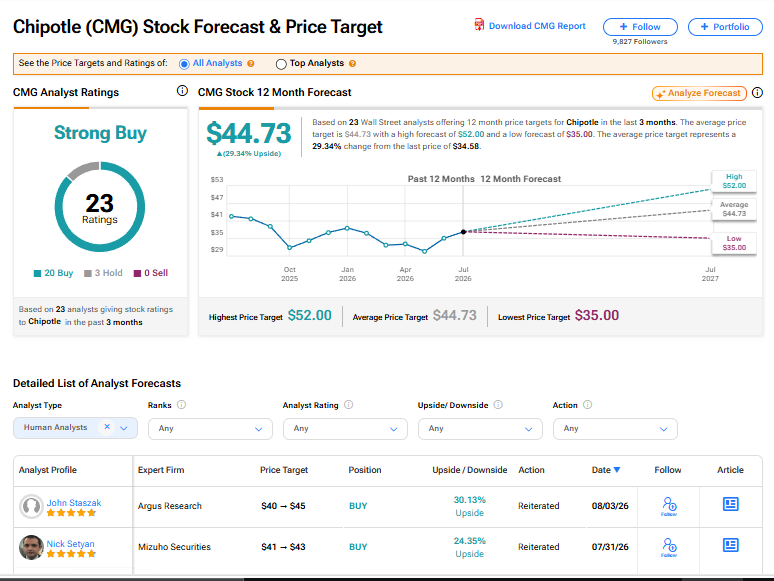Click info icon beside Upside/Downside filter
The height and width of the screenshot is (581, 774).
pos(498,405)
